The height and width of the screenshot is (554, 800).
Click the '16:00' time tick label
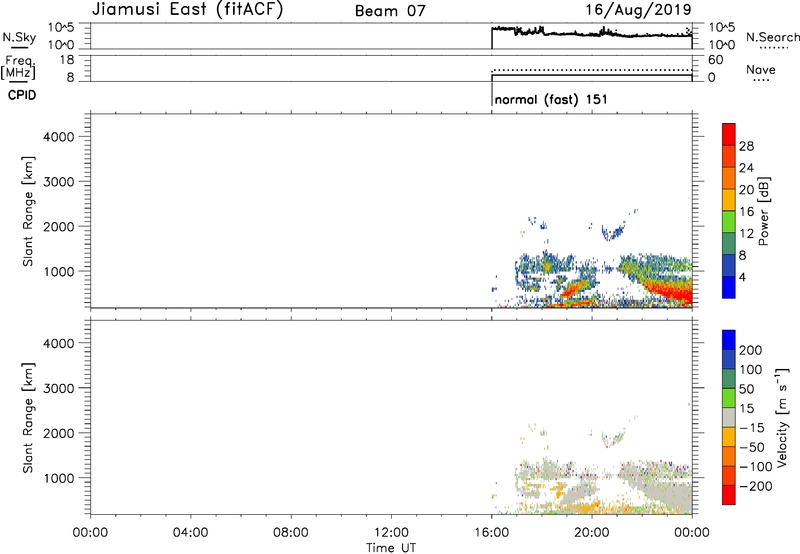(x=491, y=533)
